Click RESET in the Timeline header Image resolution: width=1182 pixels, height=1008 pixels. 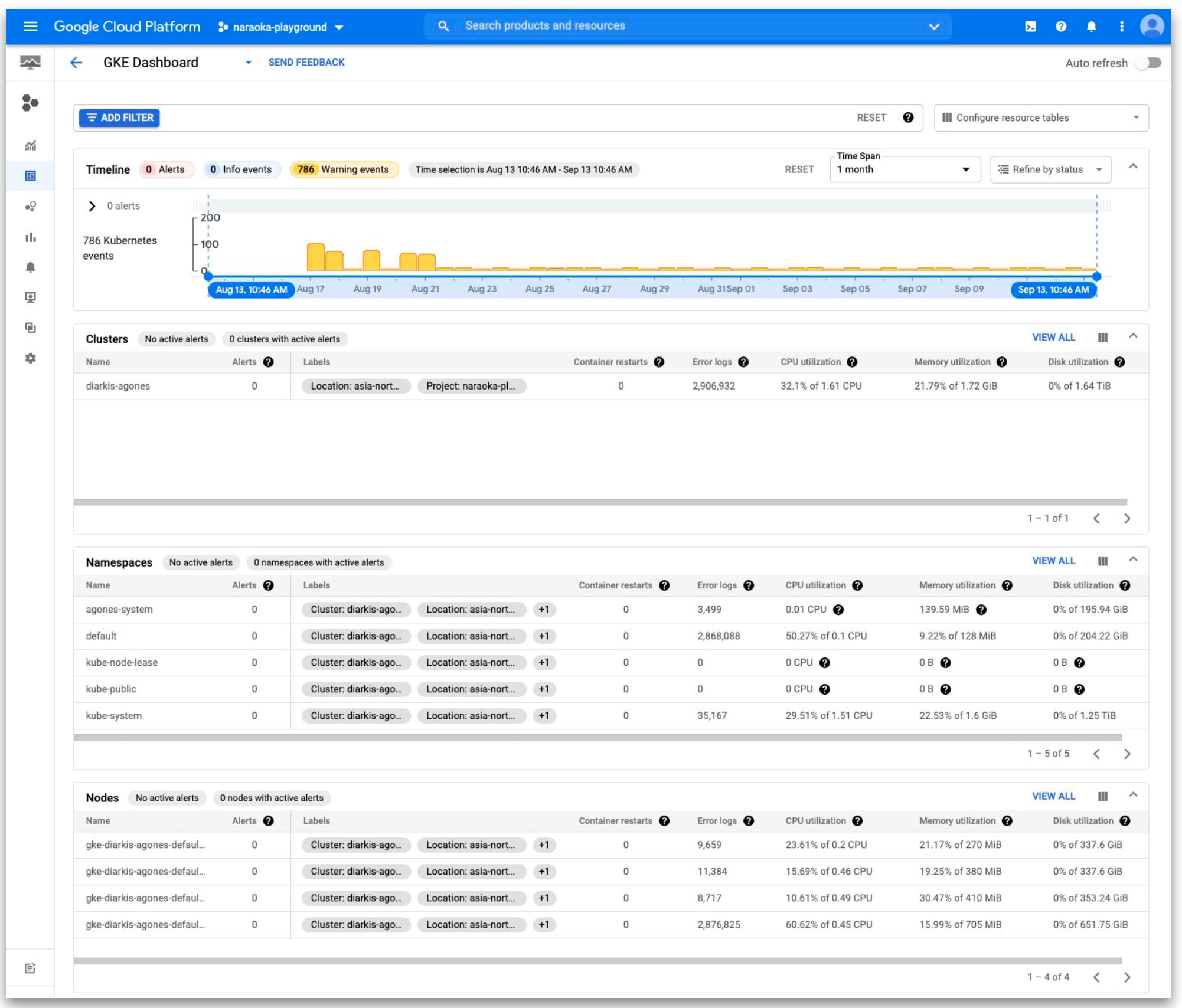799,169
